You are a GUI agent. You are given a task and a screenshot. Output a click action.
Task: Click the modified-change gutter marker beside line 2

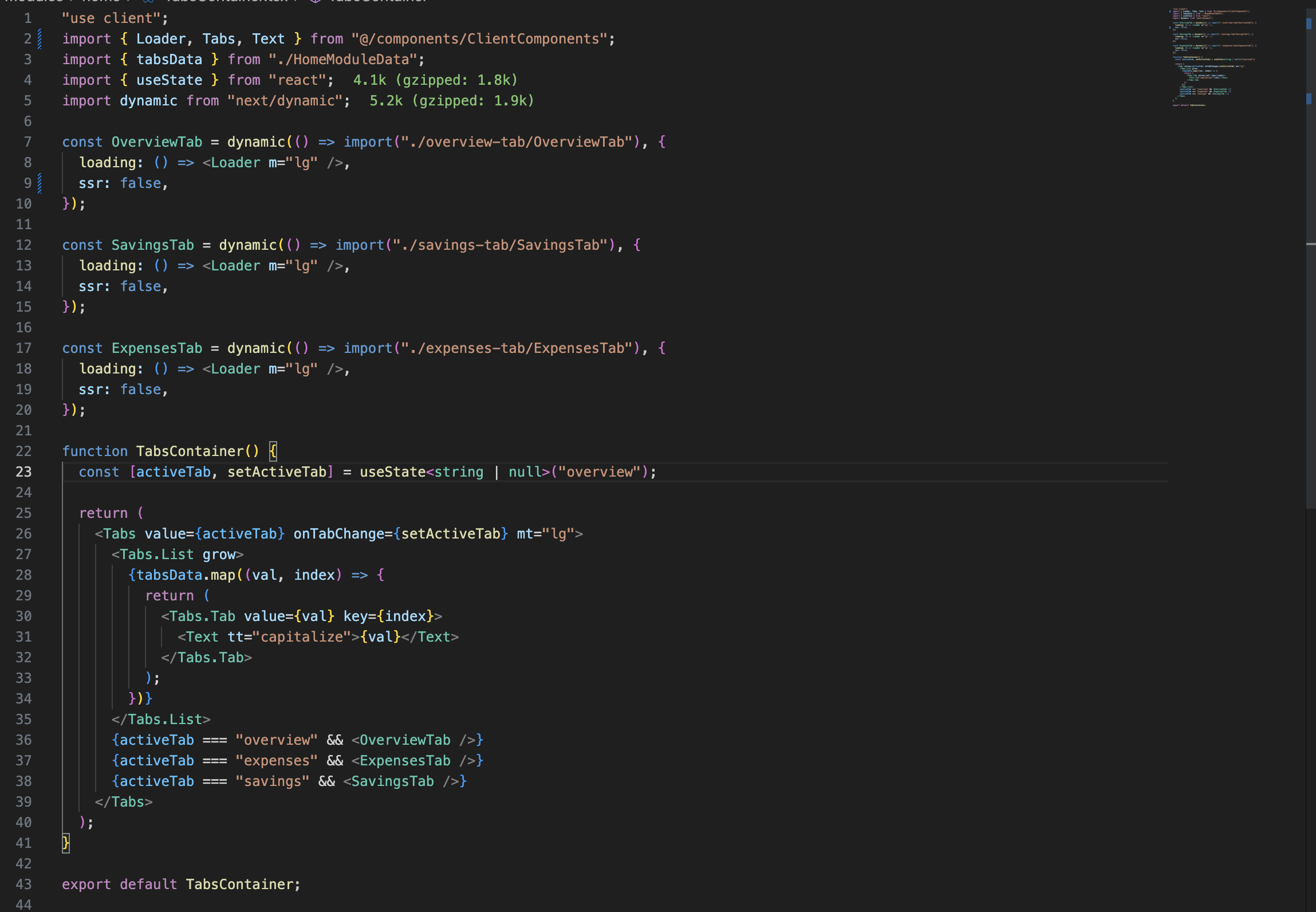click(38, 38)
